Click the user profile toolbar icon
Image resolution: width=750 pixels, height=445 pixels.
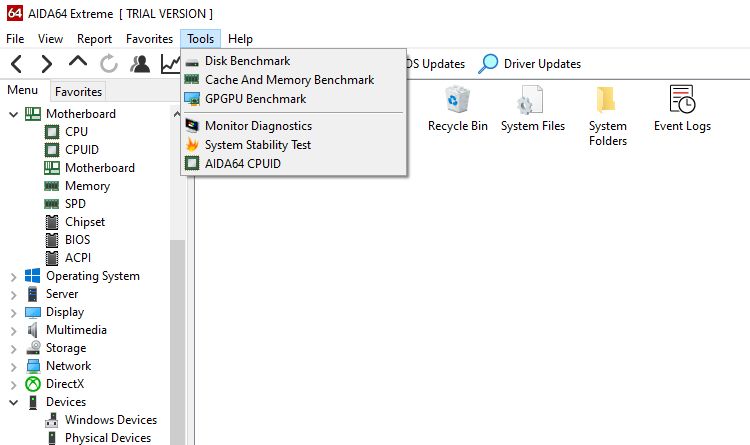[140, 64]
